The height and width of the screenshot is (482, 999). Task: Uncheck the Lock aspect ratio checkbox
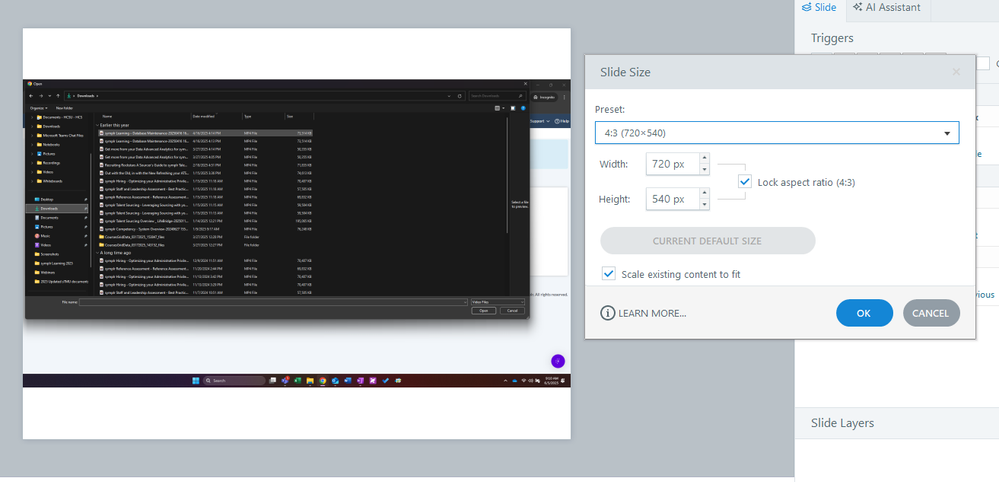745,182
